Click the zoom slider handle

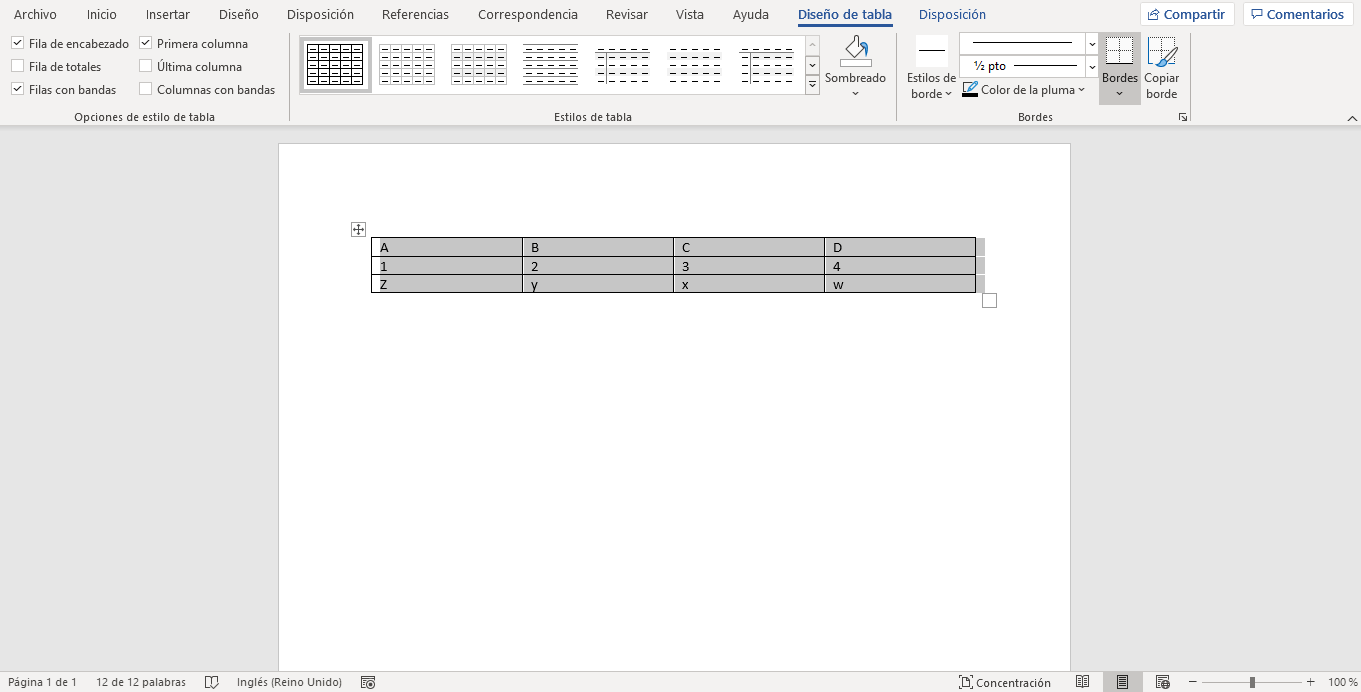click(x=1252, y=682)
